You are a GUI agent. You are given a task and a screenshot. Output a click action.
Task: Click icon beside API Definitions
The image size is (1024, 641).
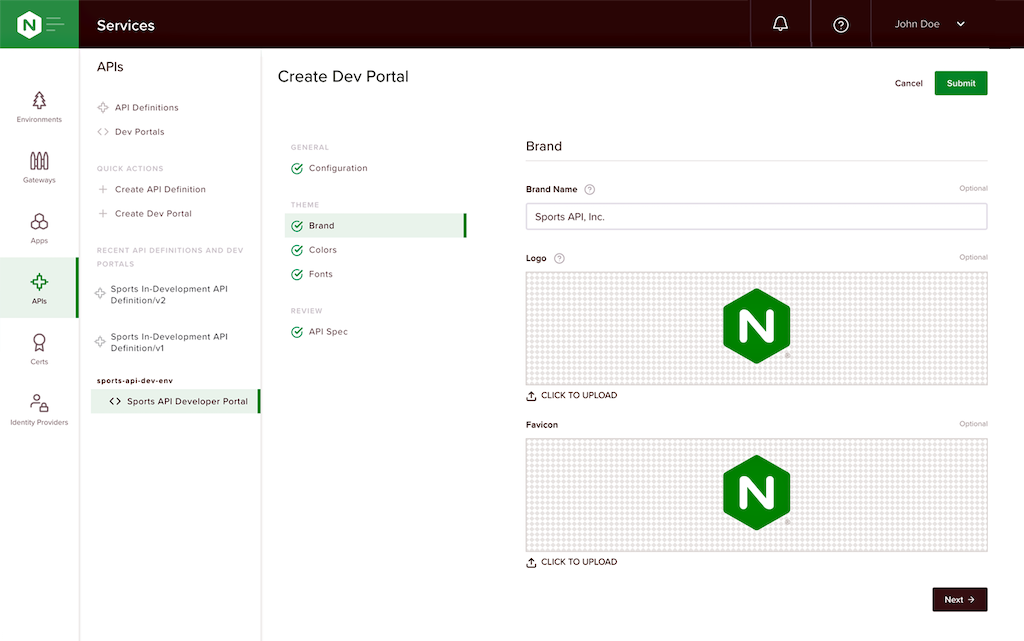click(x=103, y=108)
